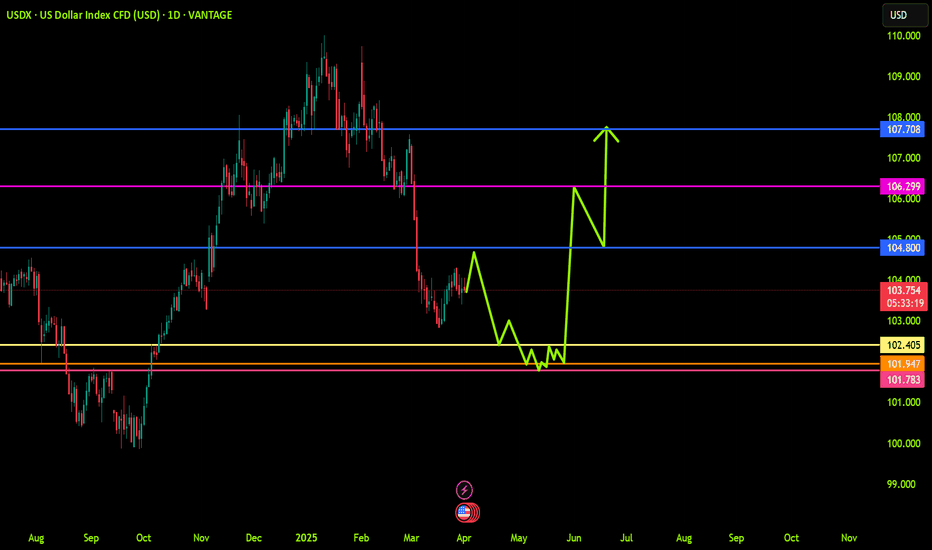Click the Apr label on time axis

tap(464, 538)
